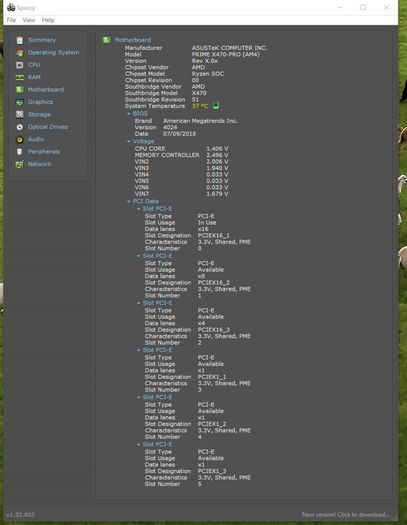Click the CPU CORE 1.406 V value
The width and height of the screenshot is (407, 525).
(217, 149)
